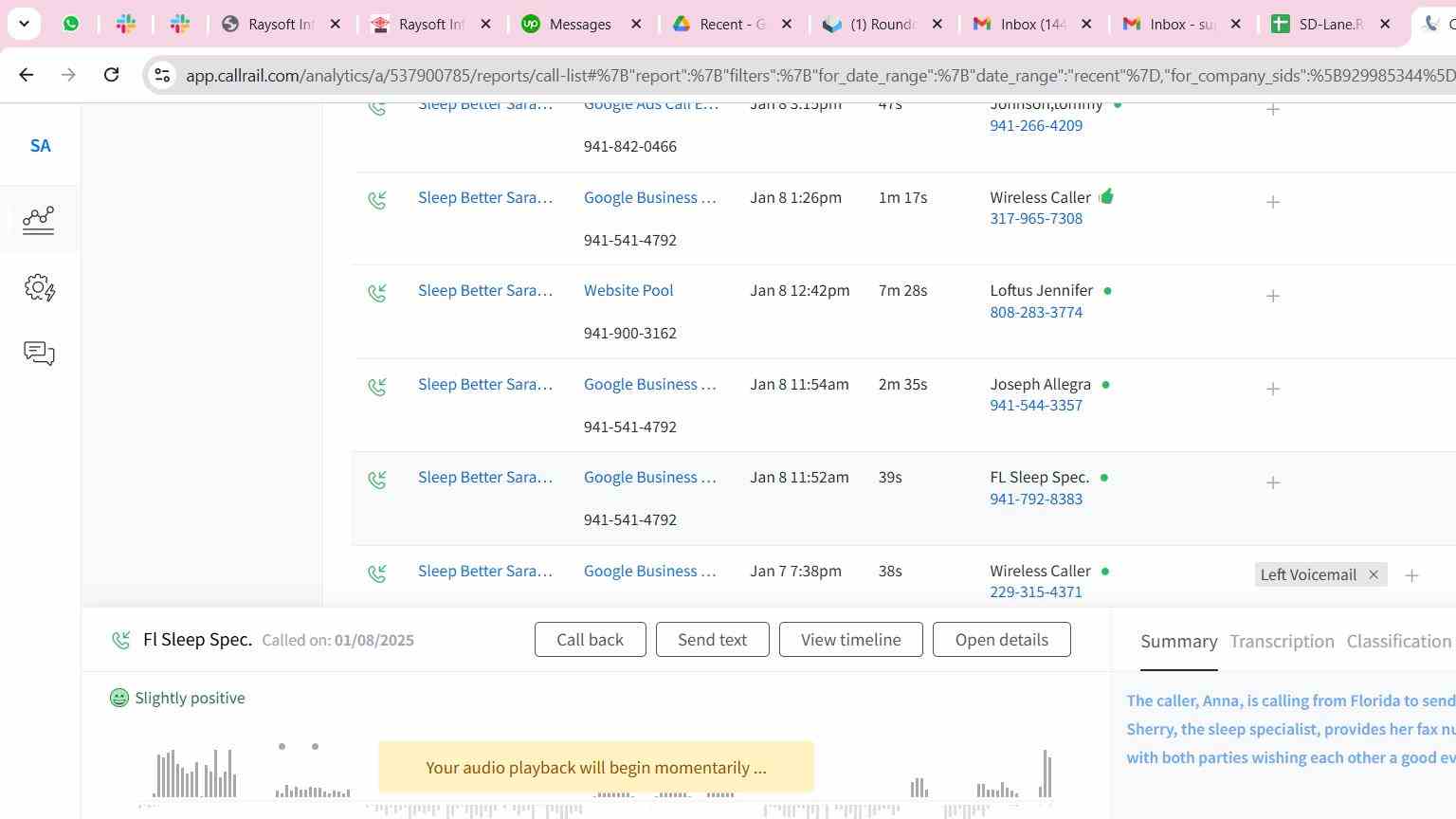The image size is (1456, 819).
Task: Reload the CallRail page
Action: (x=111, y=74)
